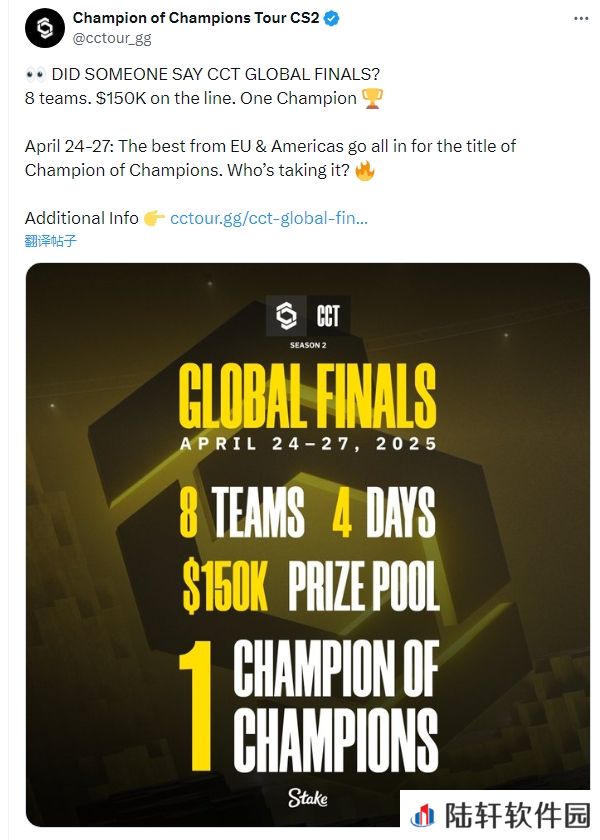Click the 8 TEAMS text on poster
600x840 pixels.
[x=242, y=512]
